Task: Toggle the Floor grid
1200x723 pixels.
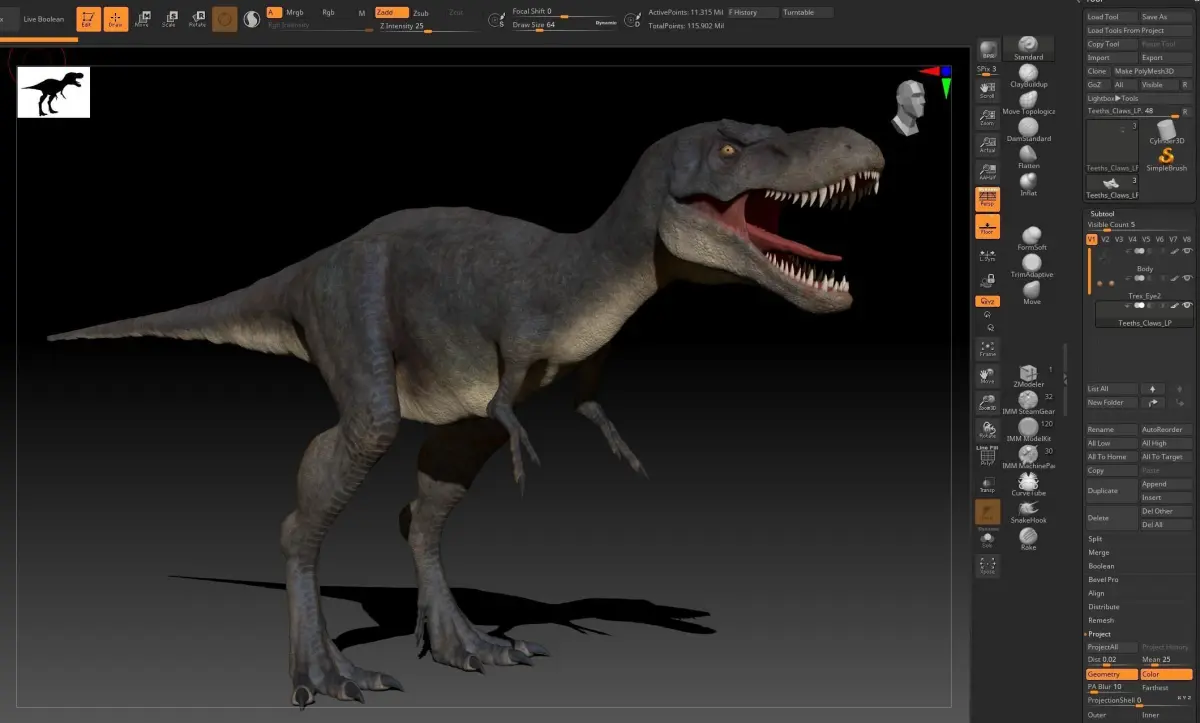Action: click(x=987, y=226)
